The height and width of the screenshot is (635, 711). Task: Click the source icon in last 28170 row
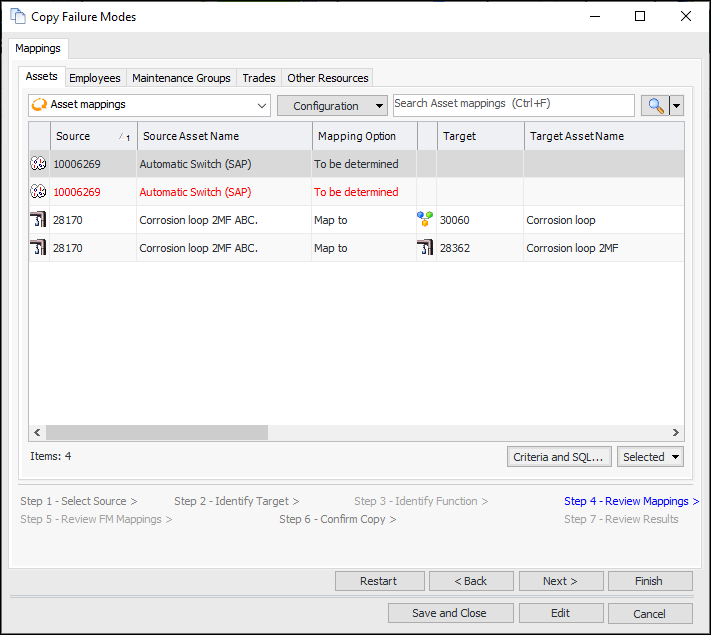coord(39,248)
